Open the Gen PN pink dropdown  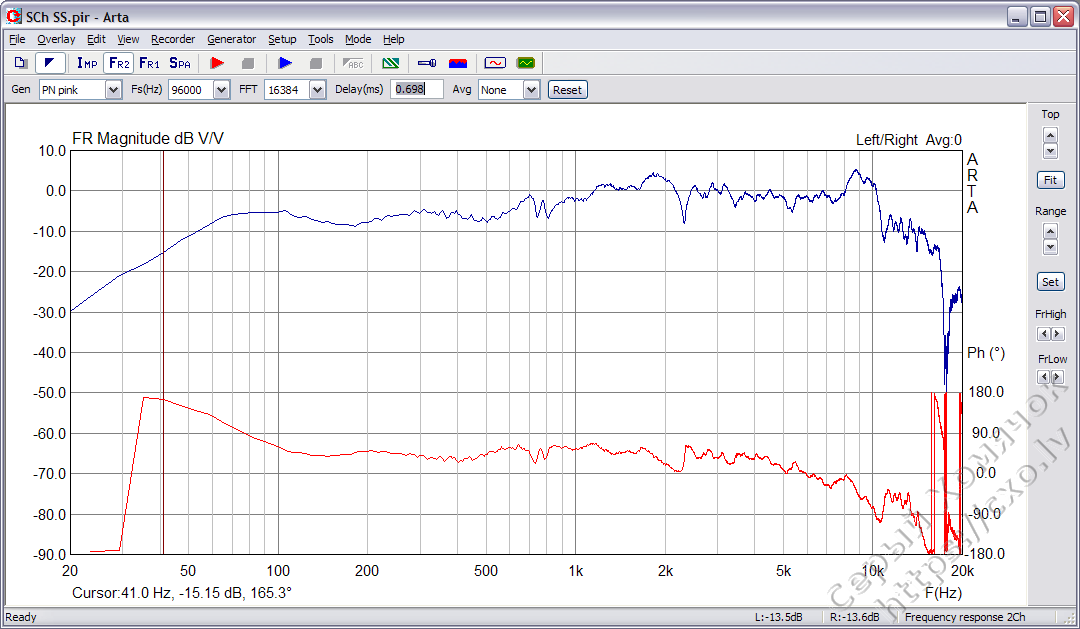[x=113, y=90]
